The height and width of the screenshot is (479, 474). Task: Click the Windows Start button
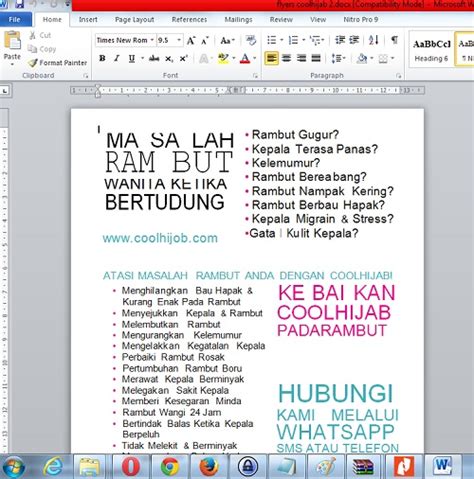click(x=13, y=467)
